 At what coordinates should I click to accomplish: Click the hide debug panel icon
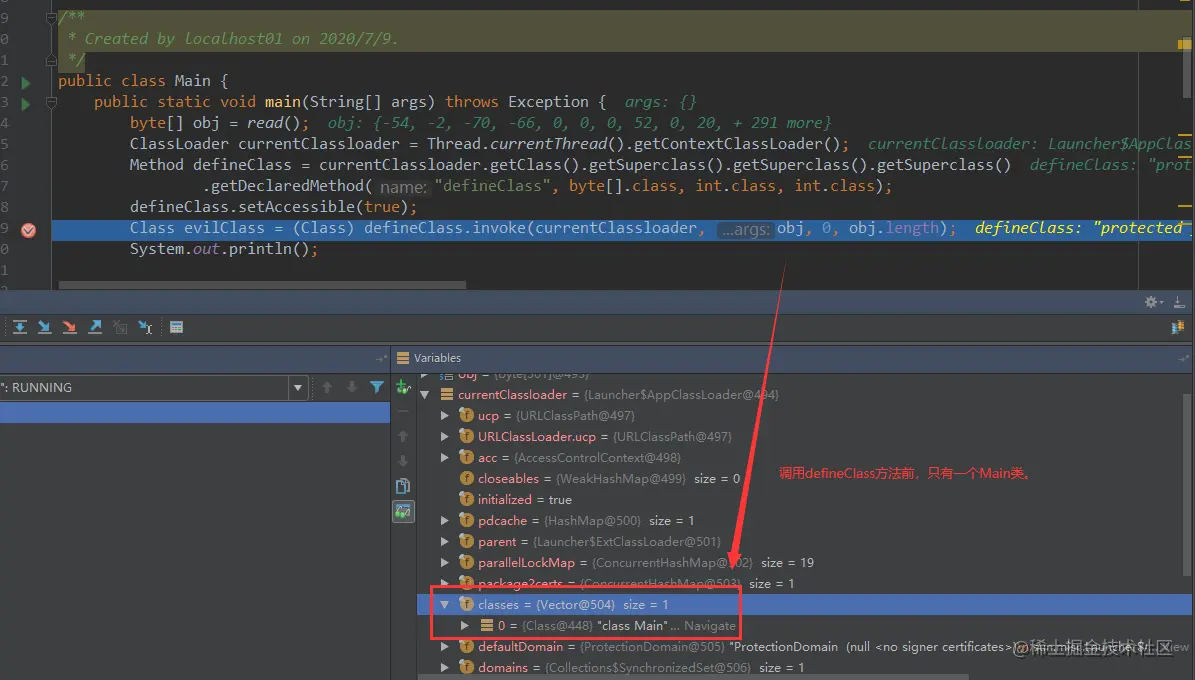[1179, 302]
